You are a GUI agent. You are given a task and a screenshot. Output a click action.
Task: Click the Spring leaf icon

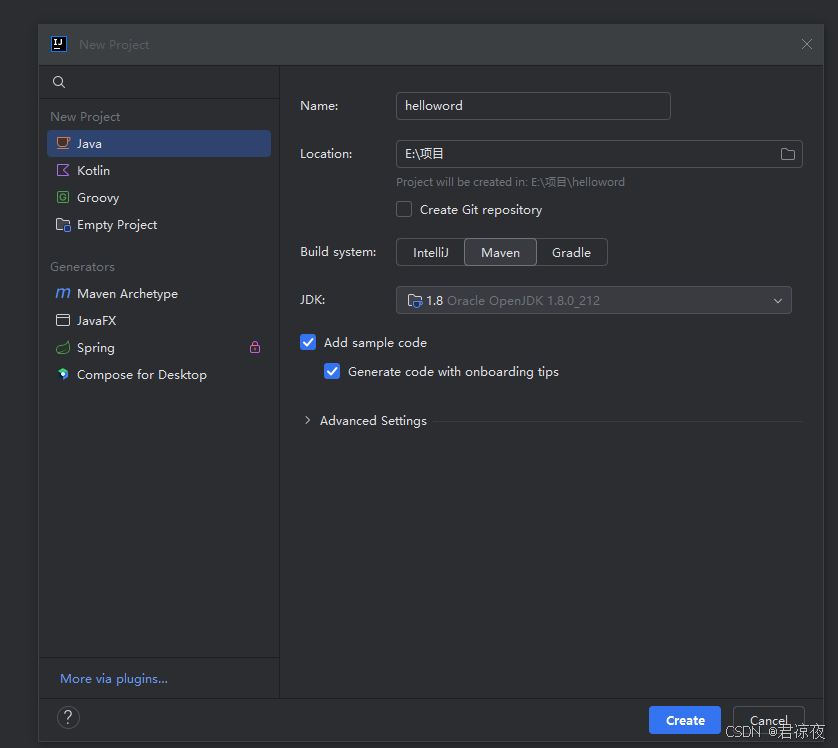click(x=63, y=348)
